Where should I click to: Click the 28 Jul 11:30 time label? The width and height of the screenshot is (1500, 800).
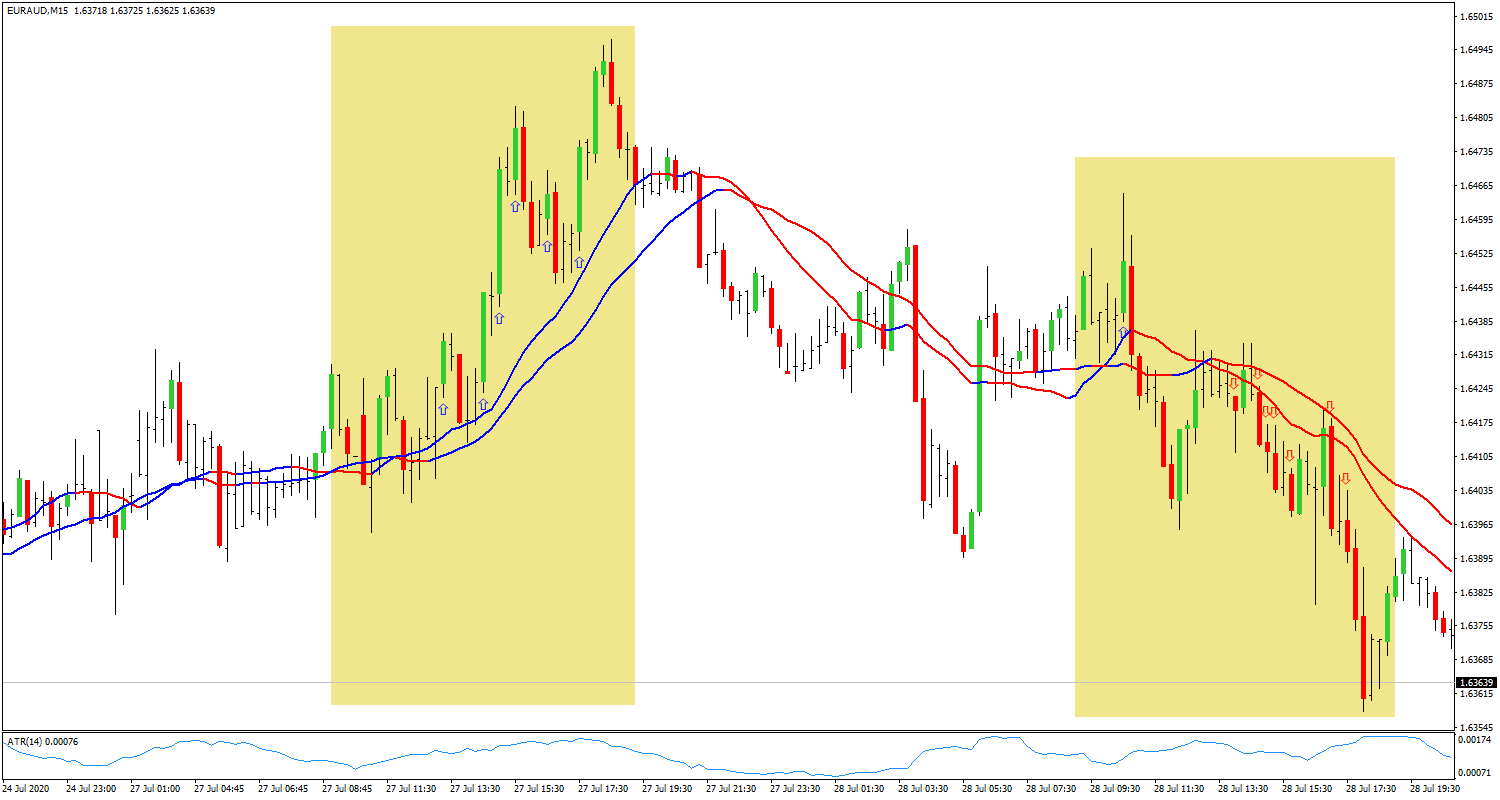tap(1180, 789)
